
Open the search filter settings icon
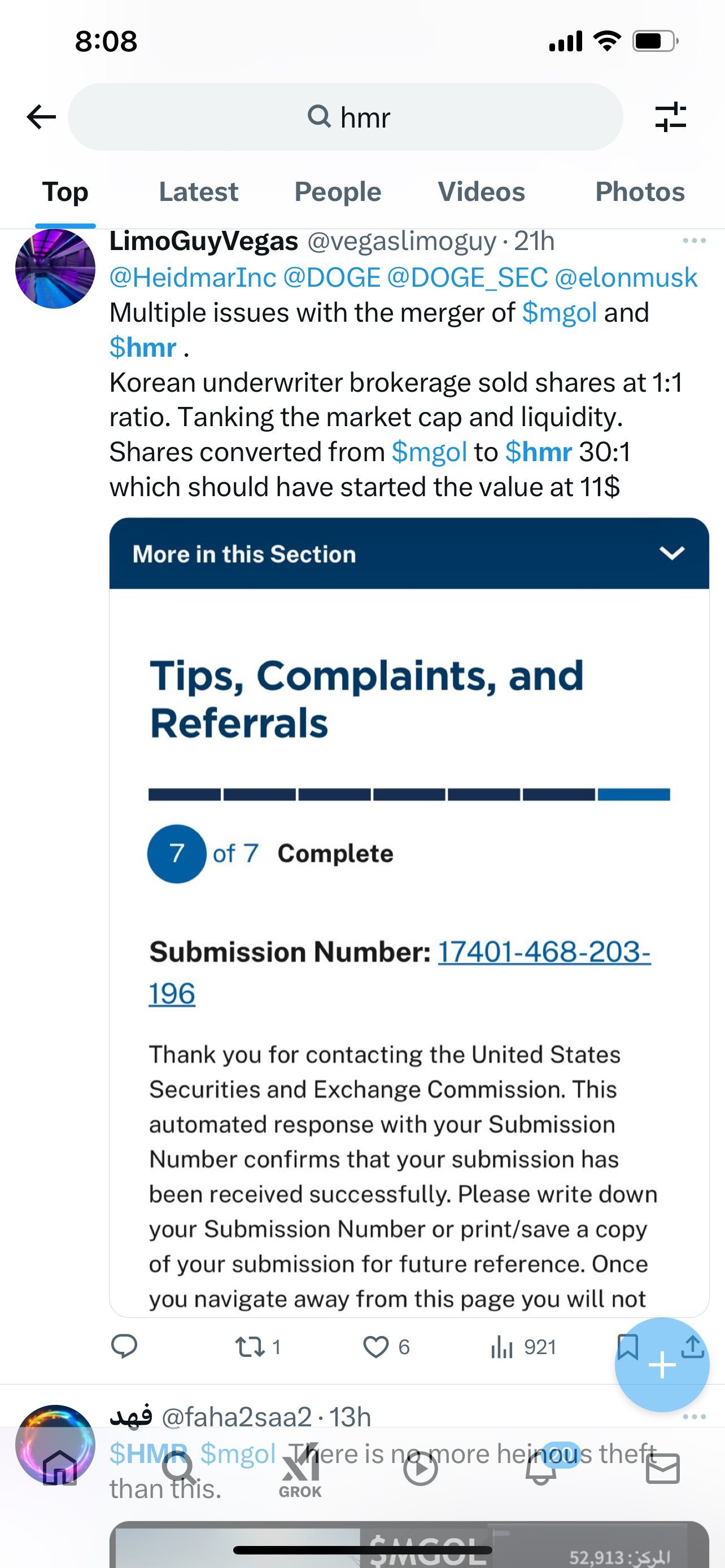[x=671, y=117]
